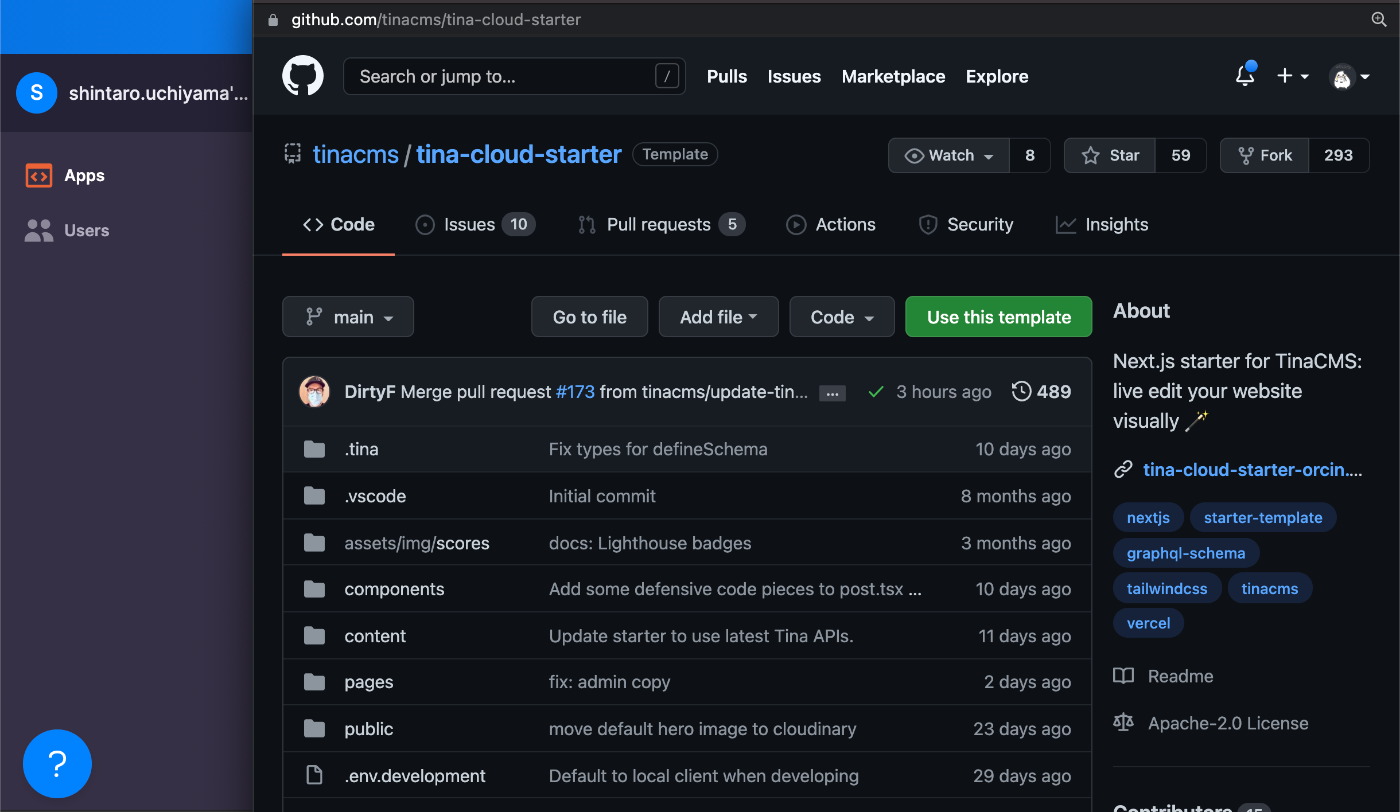Screen dimensions: 1400x812
Task: Click the public folder icon
Action: (x=315, y=729)
